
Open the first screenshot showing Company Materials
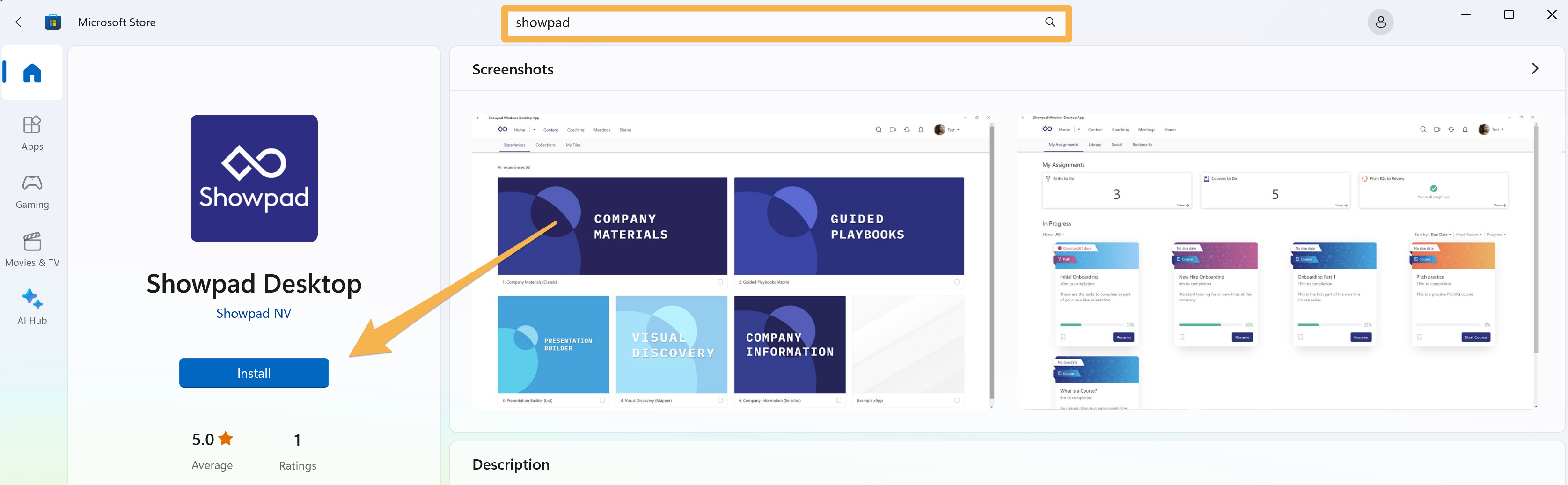coord(732,261)
